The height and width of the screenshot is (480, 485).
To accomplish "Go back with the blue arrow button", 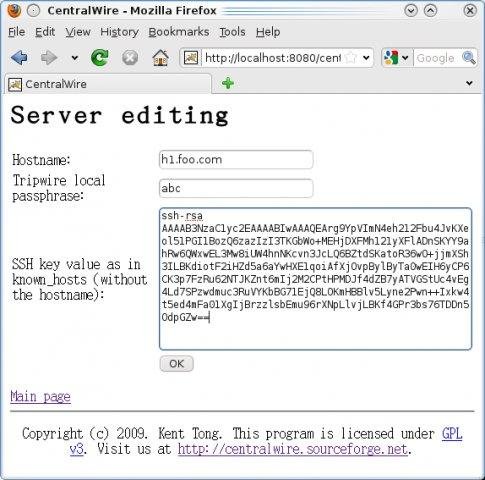I will [x=19, y=58].
